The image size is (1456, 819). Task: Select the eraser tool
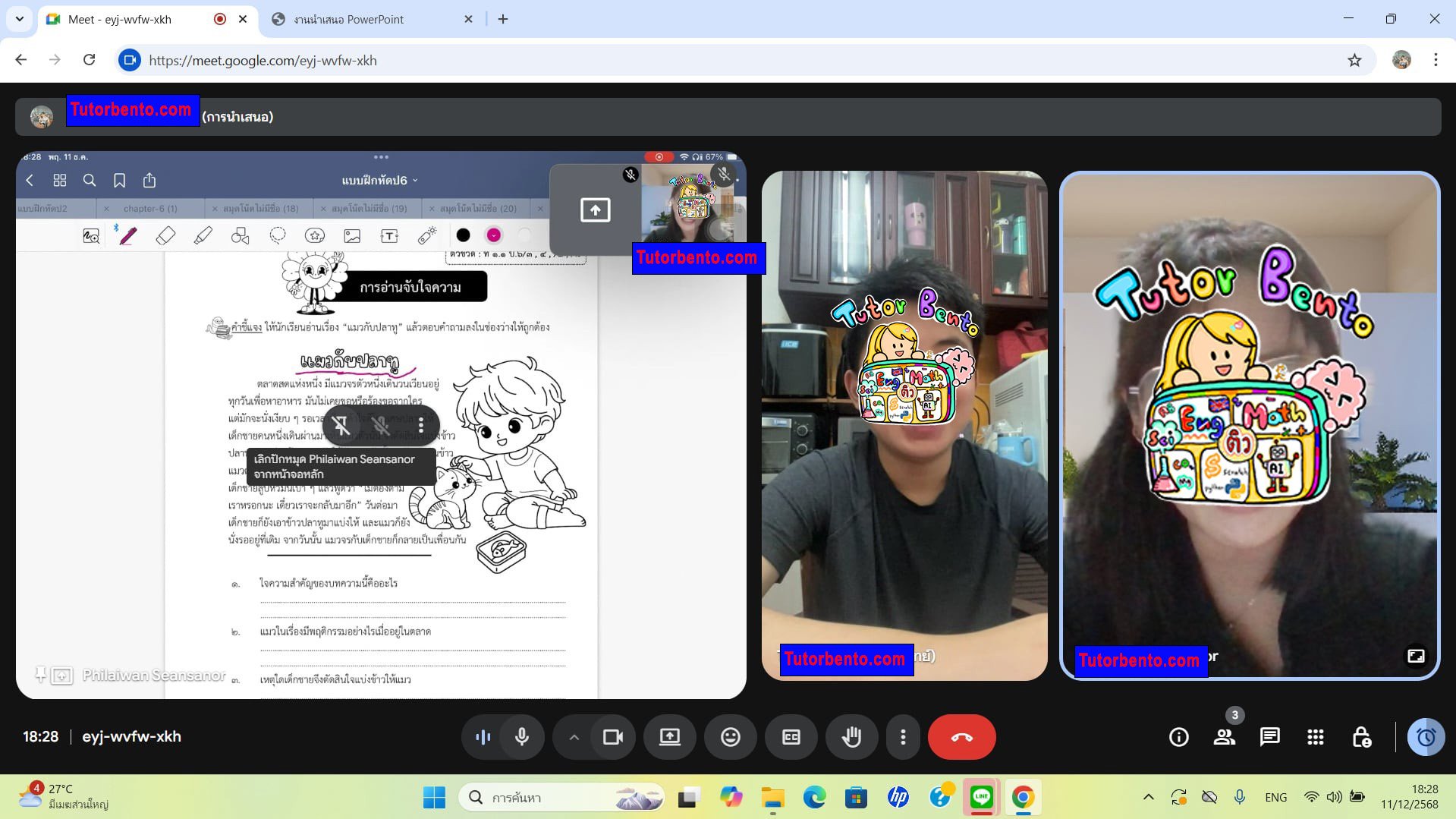click(x=165, y=235)
